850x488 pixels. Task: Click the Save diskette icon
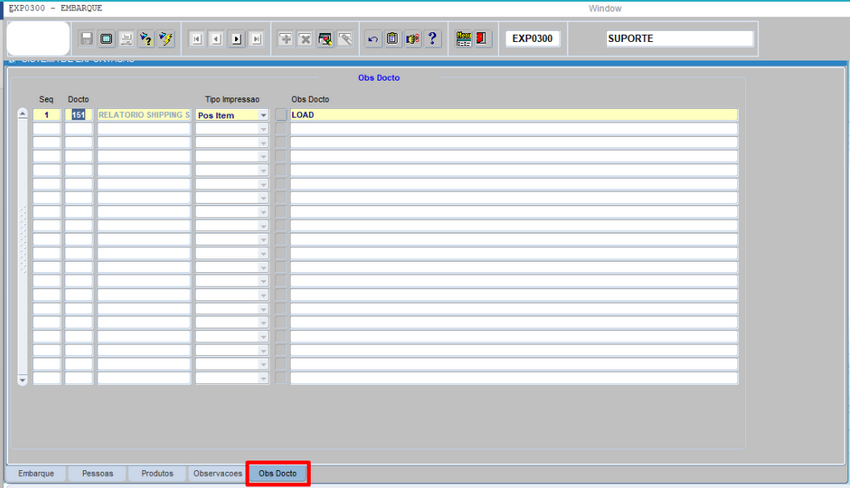click(87, 39)
